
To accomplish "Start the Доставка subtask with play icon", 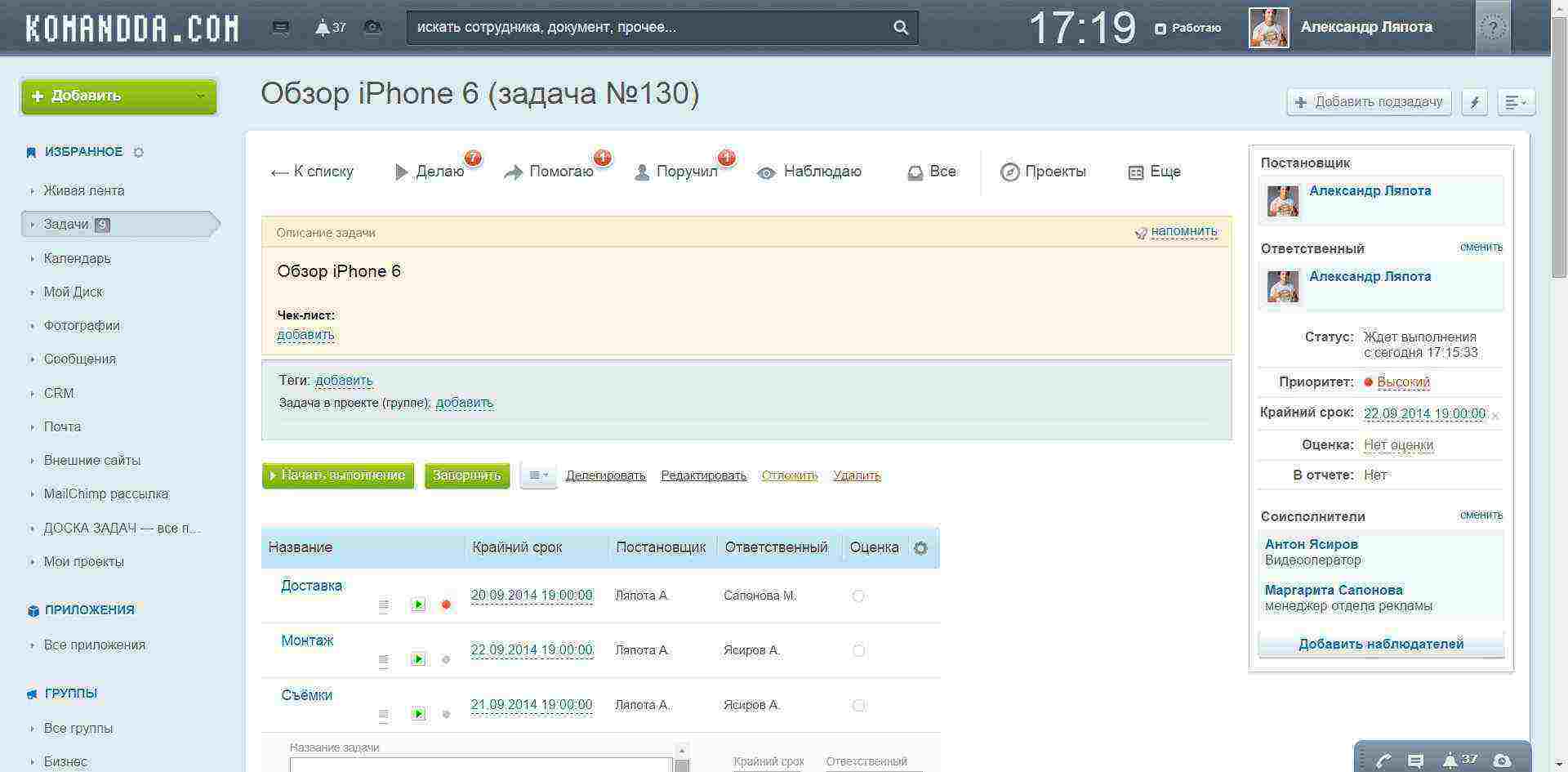I will click(x=418, y=605).
